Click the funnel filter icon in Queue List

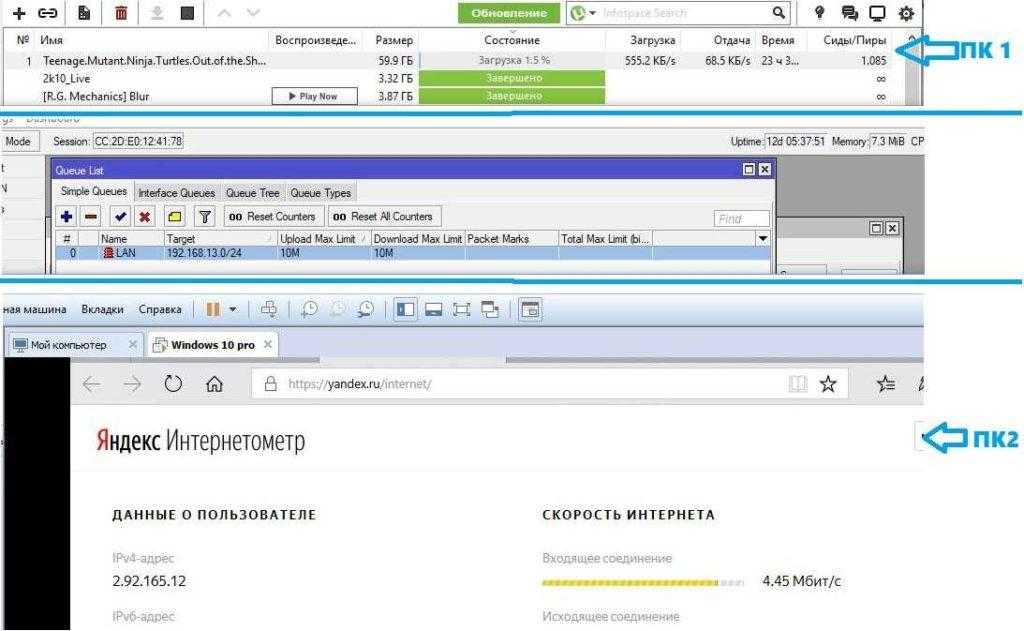pyautogui.click(x=204, y=216)
